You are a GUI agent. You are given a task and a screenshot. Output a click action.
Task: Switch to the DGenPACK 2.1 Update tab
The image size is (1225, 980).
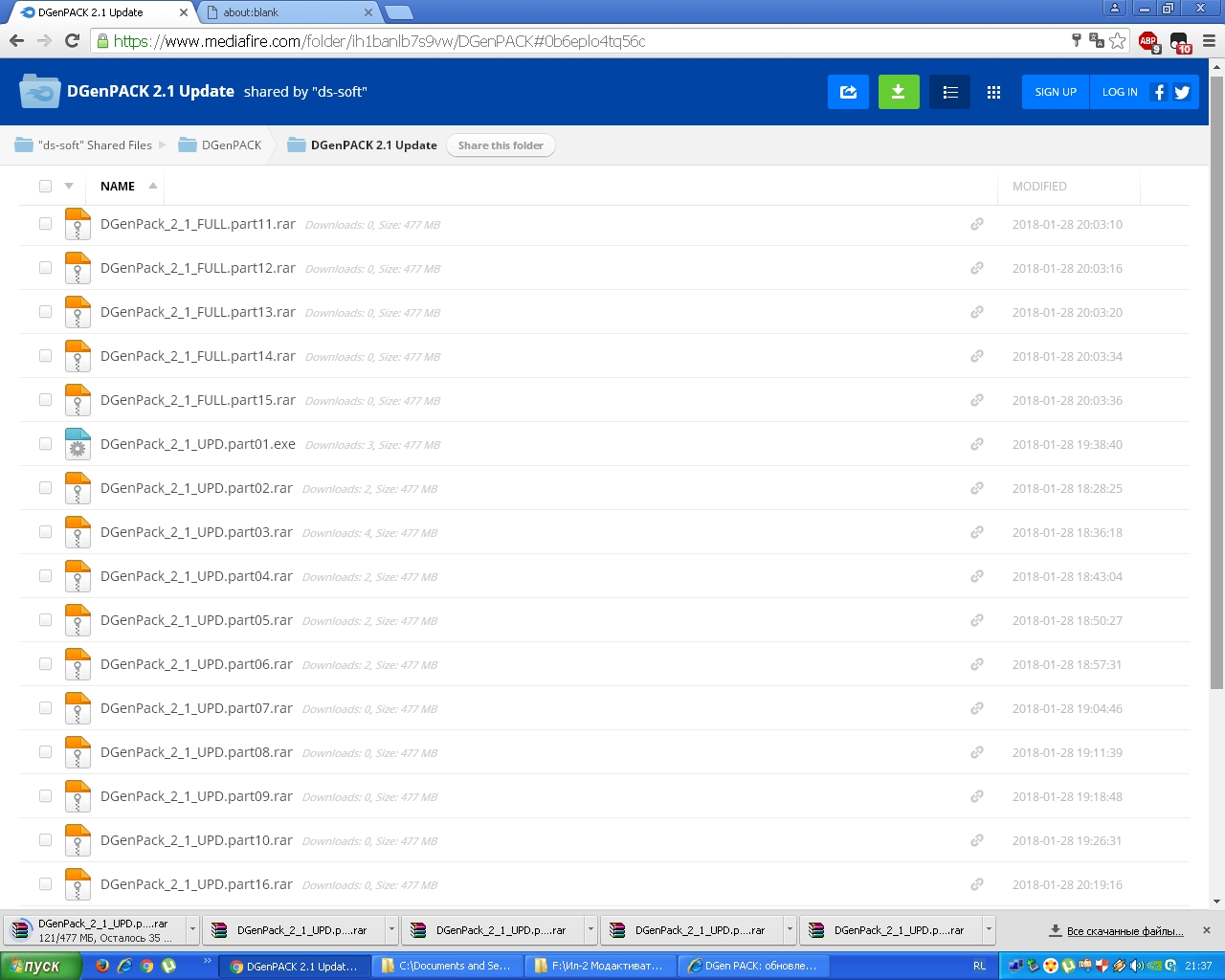pyautogui.click(x=103, y=12)
